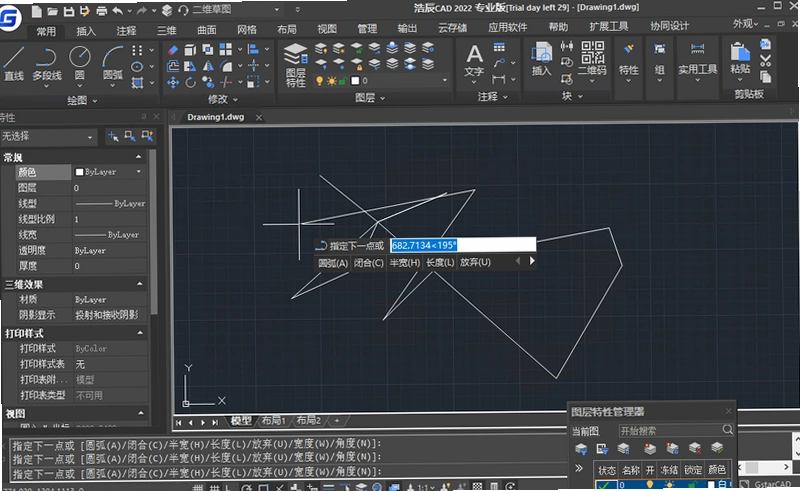Toggle layer on/off lightbulb in layer toolbar
The width and height of the screenshot is (800, 491).
pyautogui.click(x=319, y=81)
